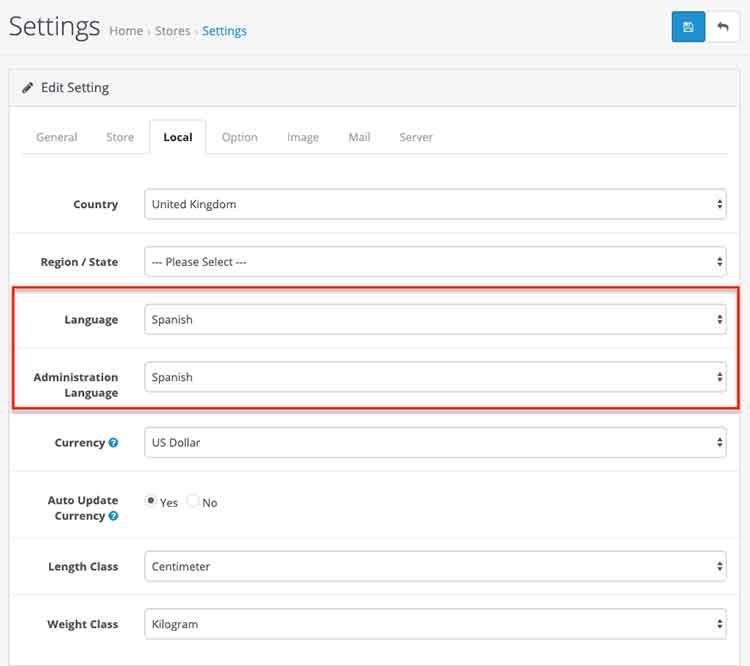Open the Language dropdown set to Spanish
The height and width of the screenshot is (666, 750).
435,320
